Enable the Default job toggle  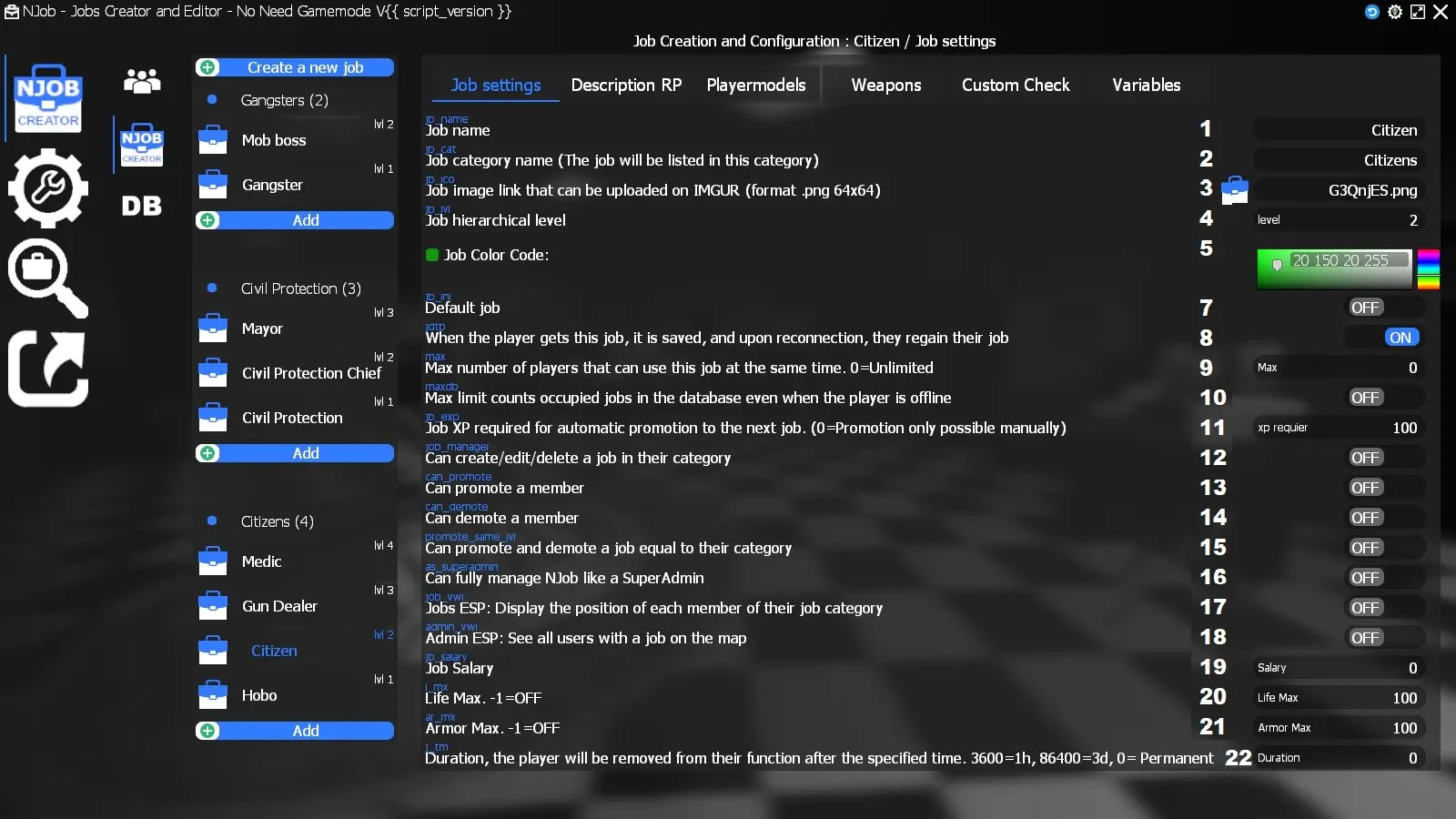(x=1365, y=307)
